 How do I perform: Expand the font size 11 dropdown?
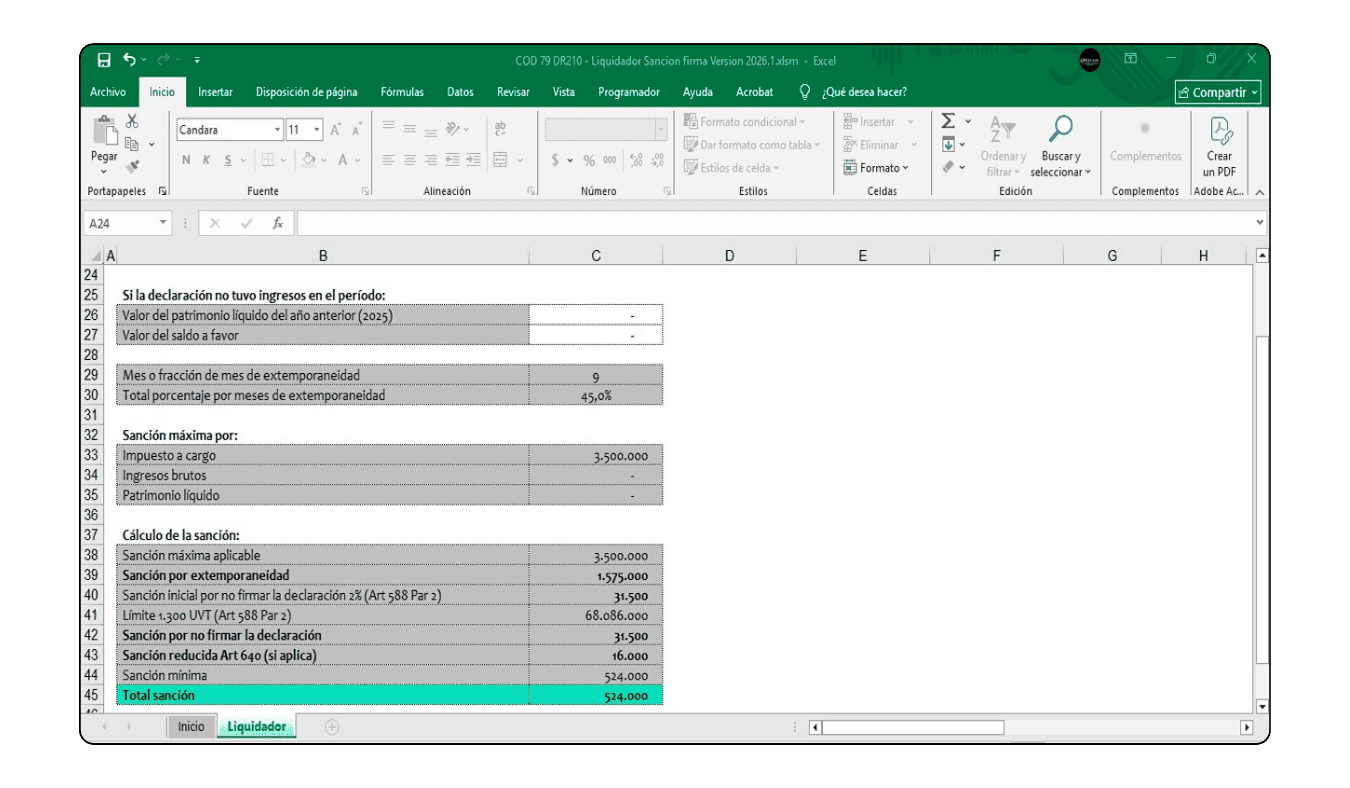317,130
